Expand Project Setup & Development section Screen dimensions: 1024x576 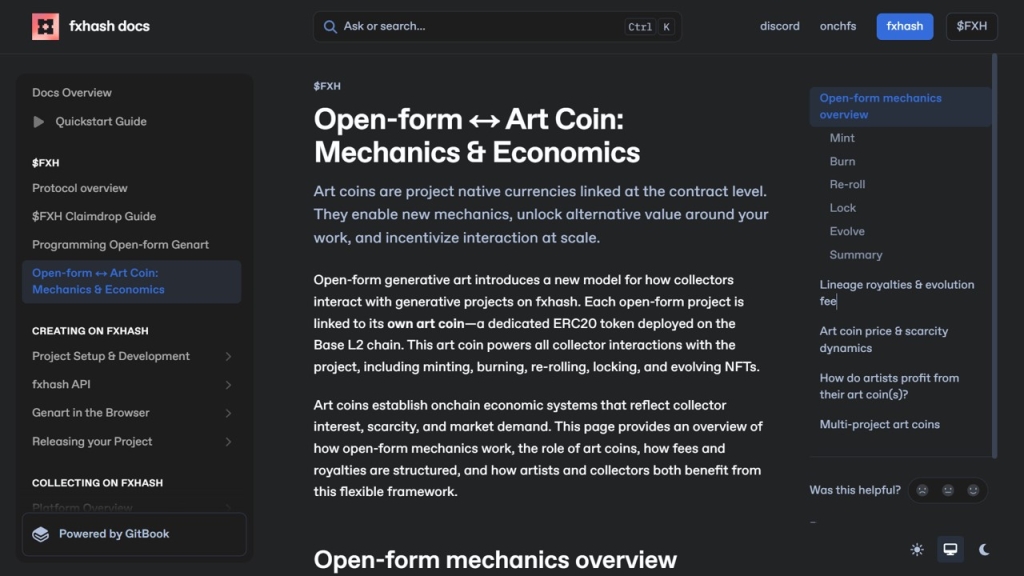228,357
